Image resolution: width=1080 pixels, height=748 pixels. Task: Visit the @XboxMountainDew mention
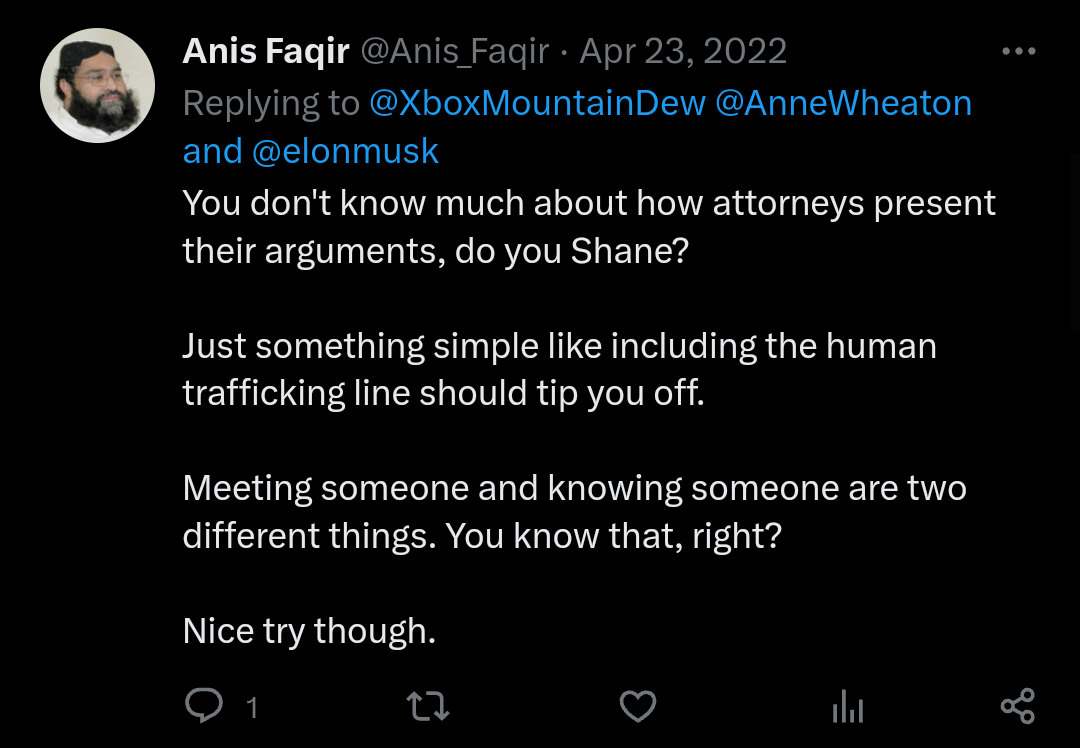pos(537,103)
